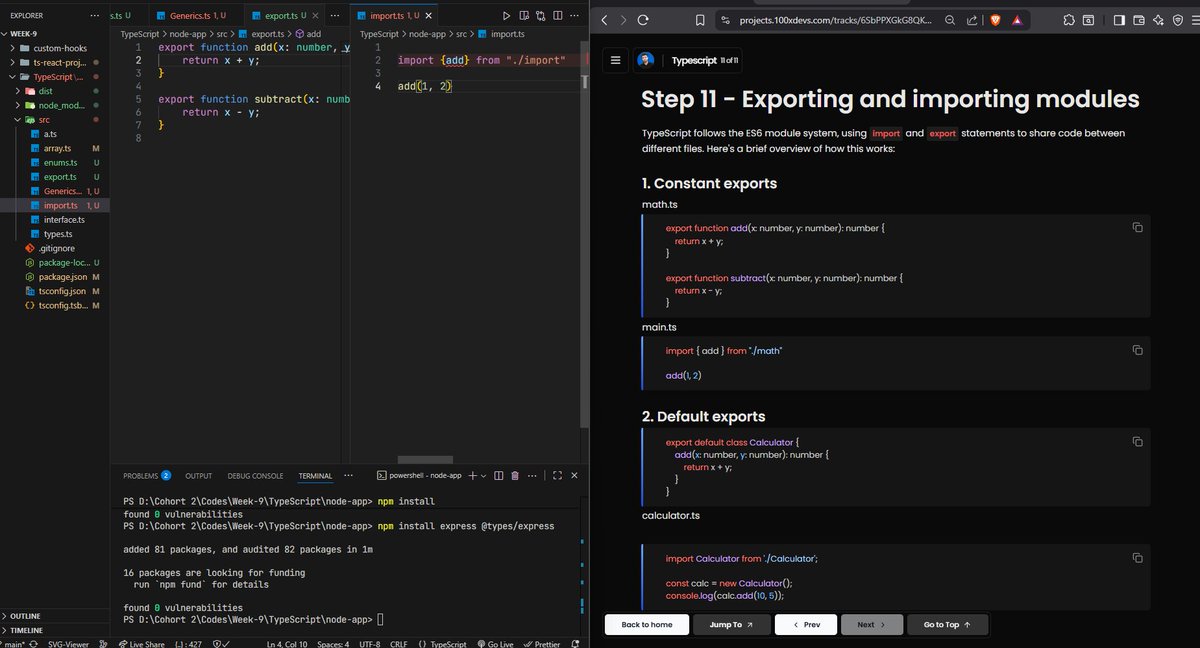Open Explorer views and more actions ellipsis
Screen dimensions: 1200x648
(94, 16)
